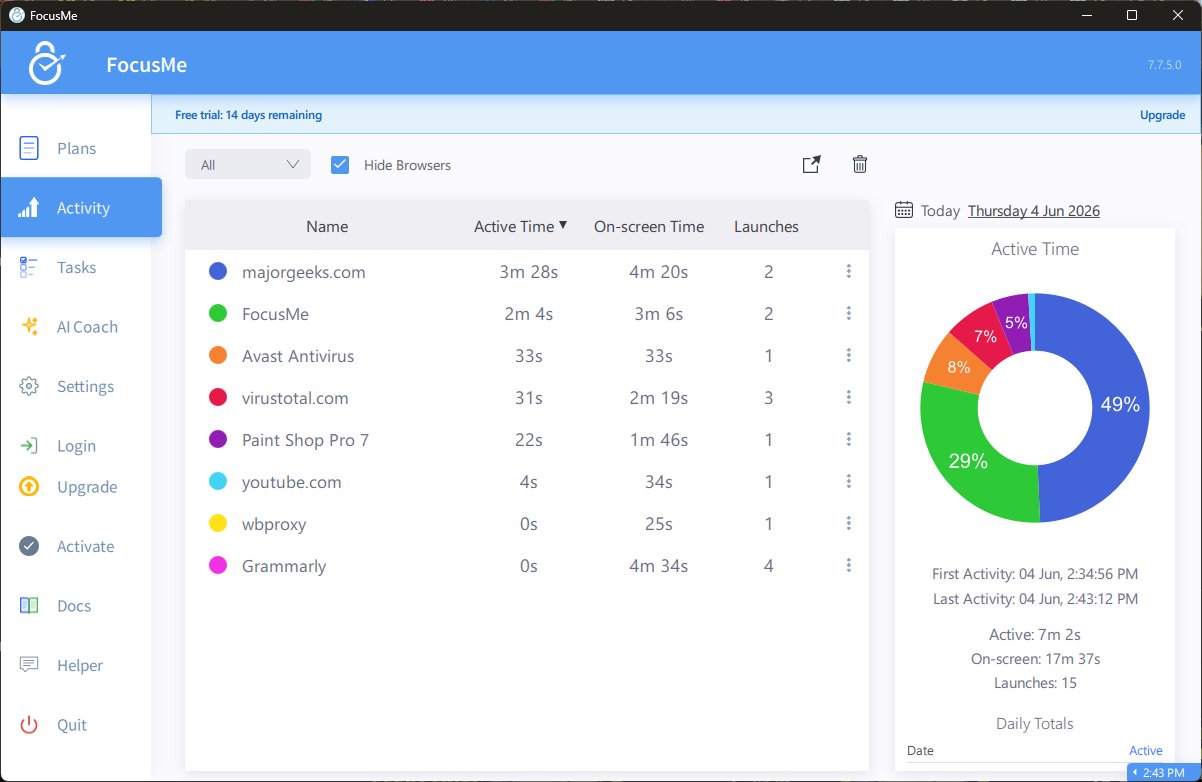Click the trash delete icon
Screen dimensions: 1202x782
(x=859, y=165)
